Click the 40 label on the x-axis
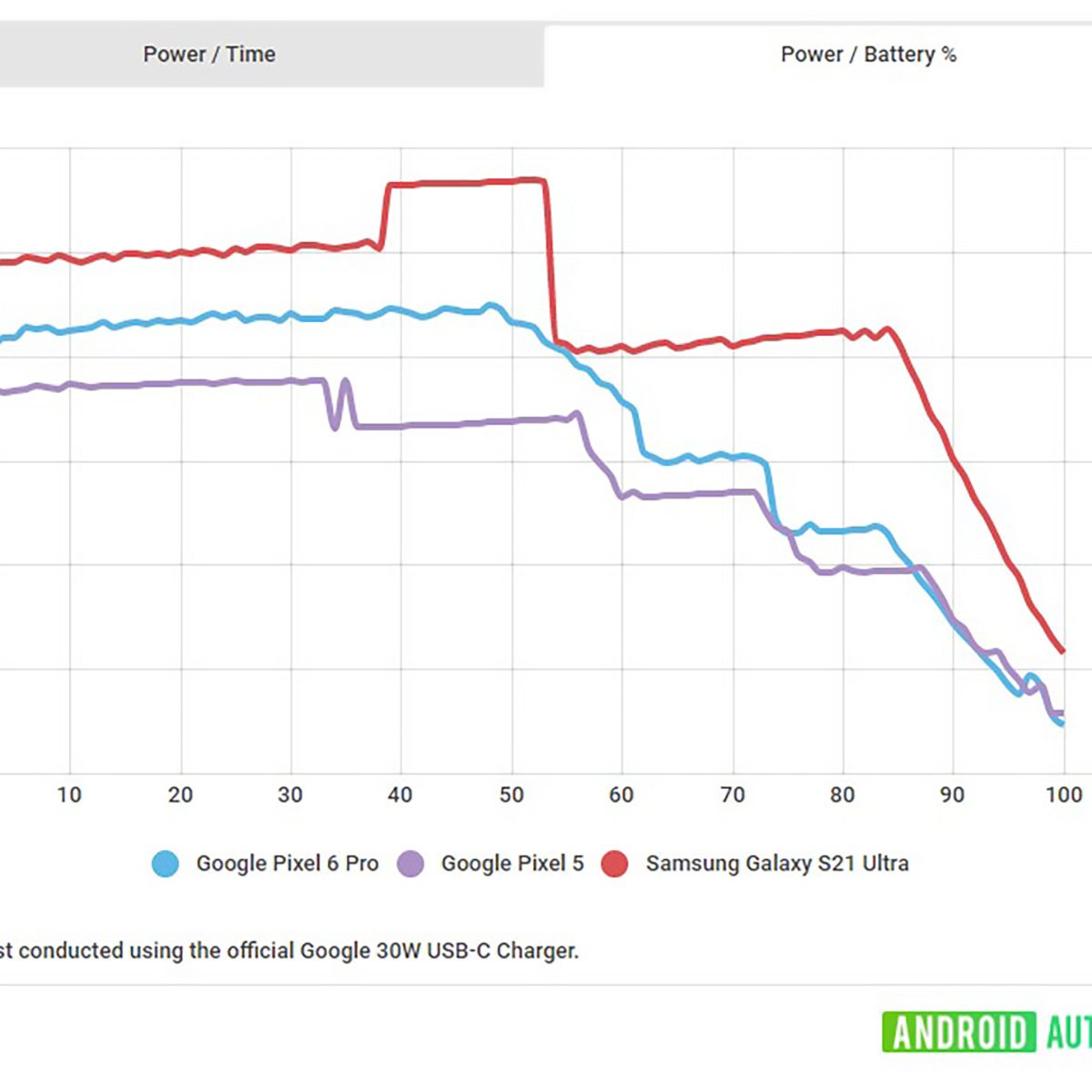 [x=400, y=794]
